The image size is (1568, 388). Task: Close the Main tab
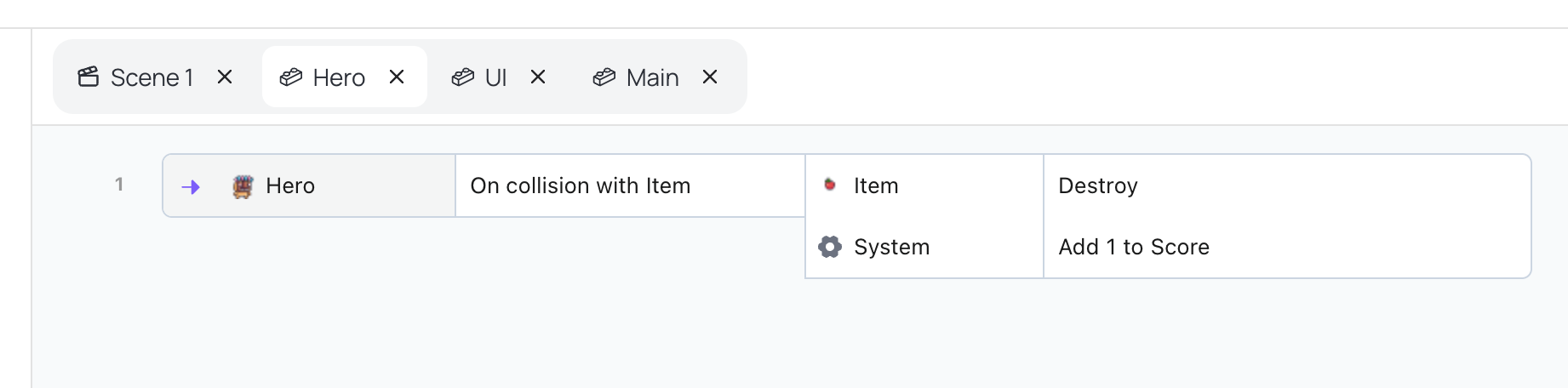710,77
